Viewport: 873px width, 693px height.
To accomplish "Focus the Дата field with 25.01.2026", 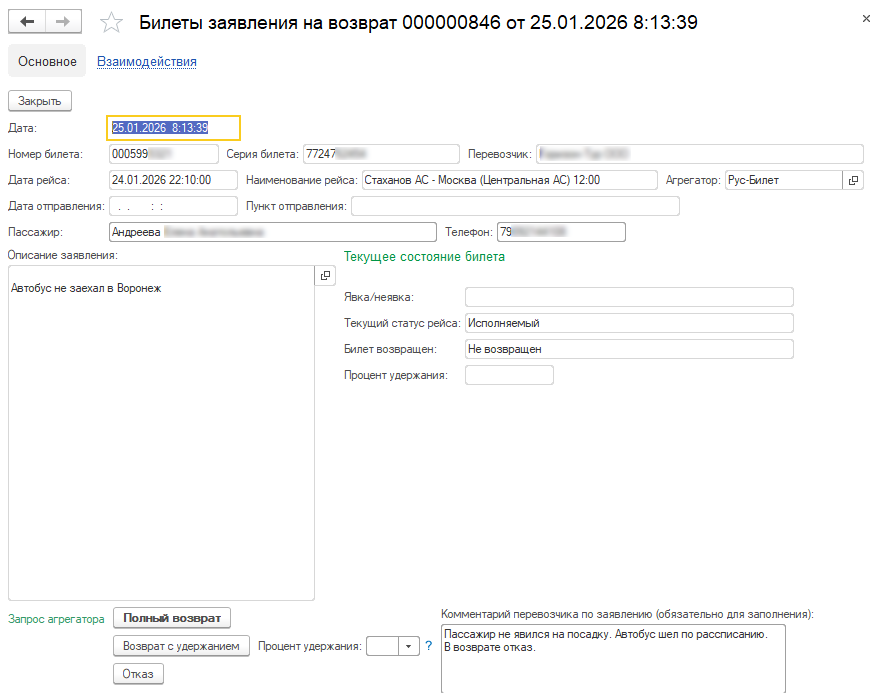I will tap(173, 128).
